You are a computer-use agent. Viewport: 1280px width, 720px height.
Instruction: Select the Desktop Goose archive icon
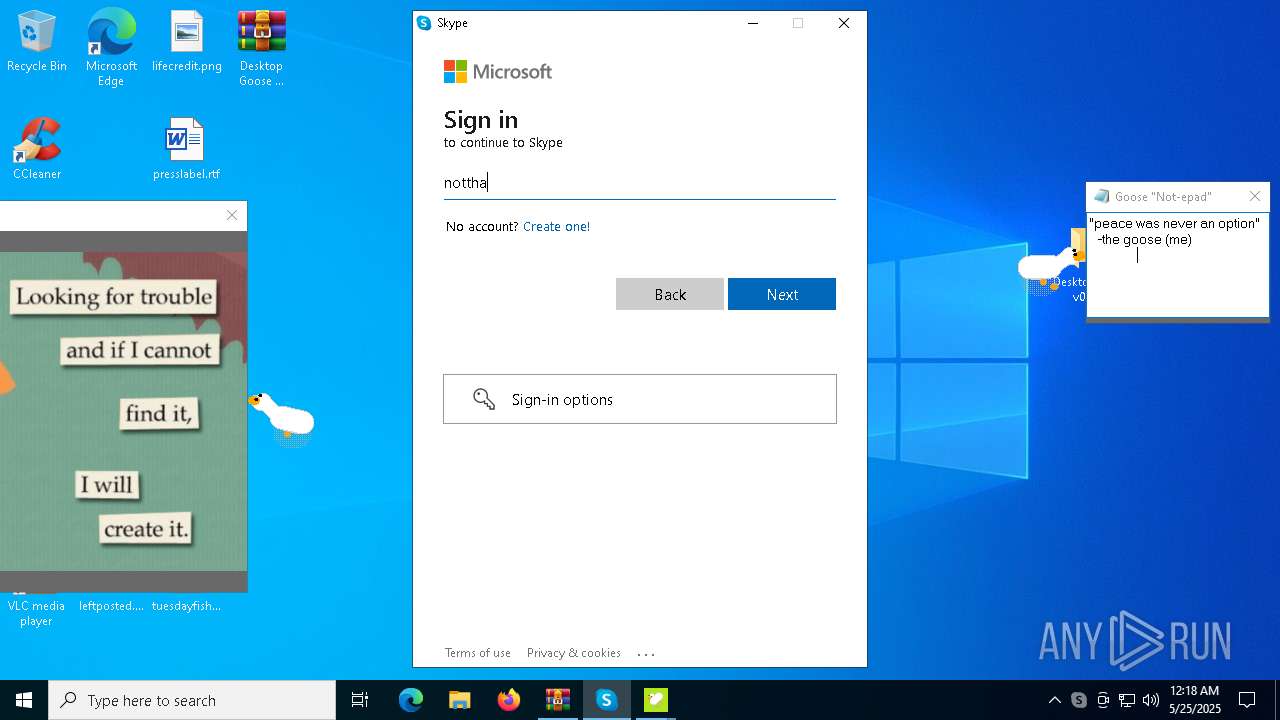coord(261,48)
